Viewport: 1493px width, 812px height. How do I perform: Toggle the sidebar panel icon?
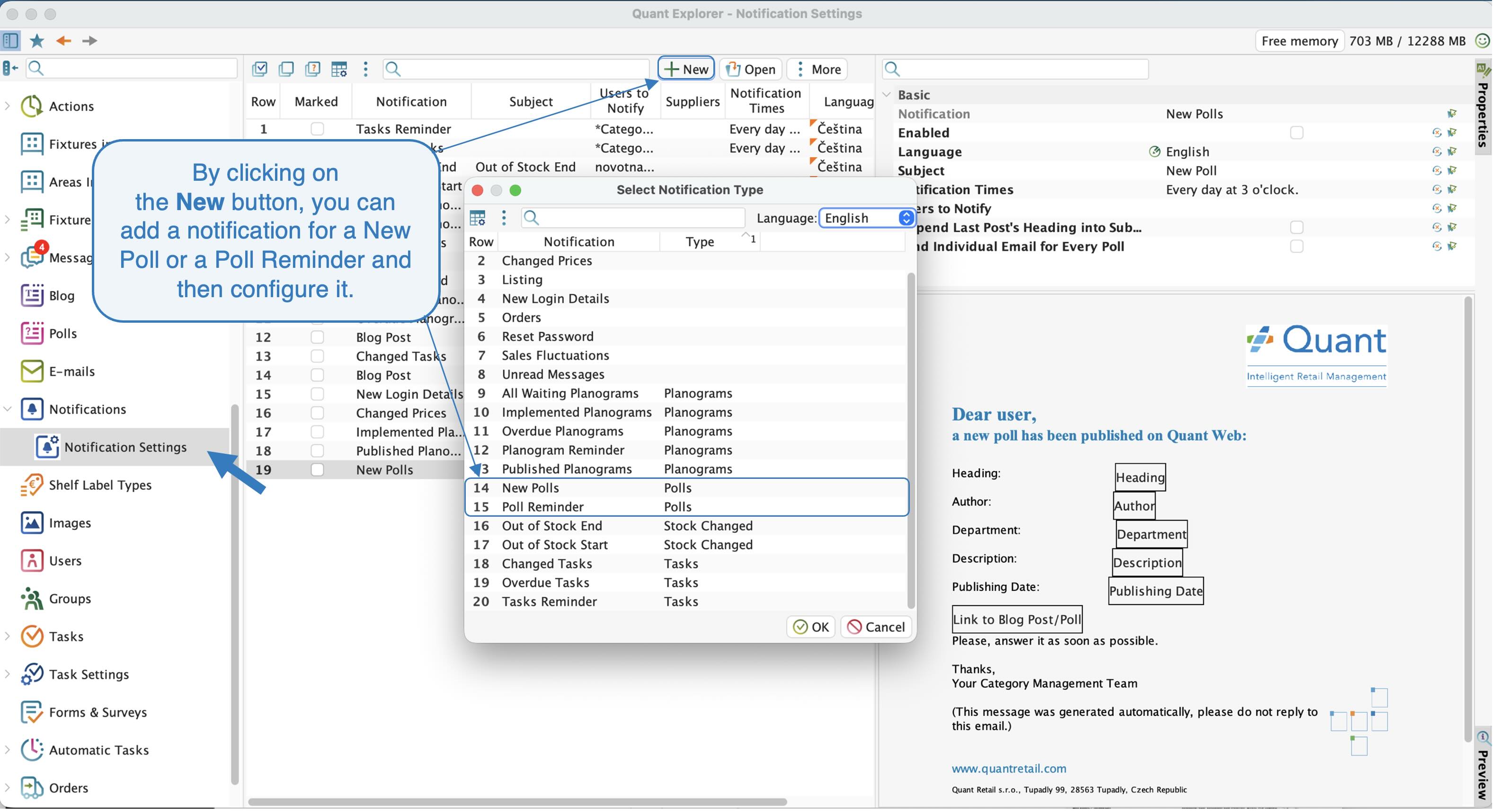point(10,41)
